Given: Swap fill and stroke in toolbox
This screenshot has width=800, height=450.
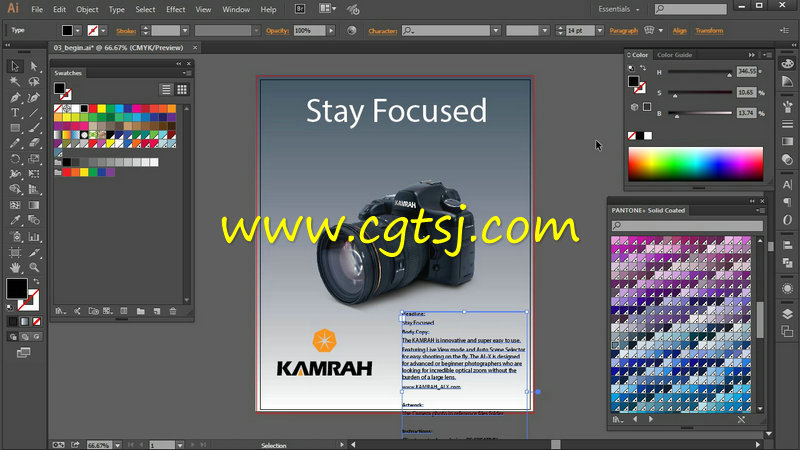Looking at the screenshot, I should (36, 281).
